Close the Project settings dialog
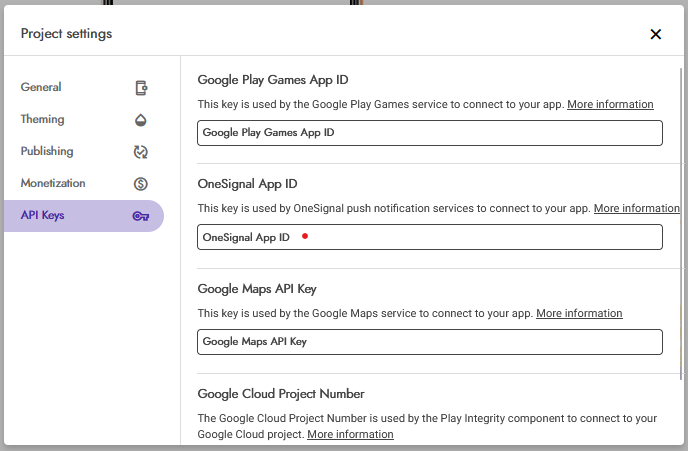This screenshot has width=688, height=451. [656, 34]
